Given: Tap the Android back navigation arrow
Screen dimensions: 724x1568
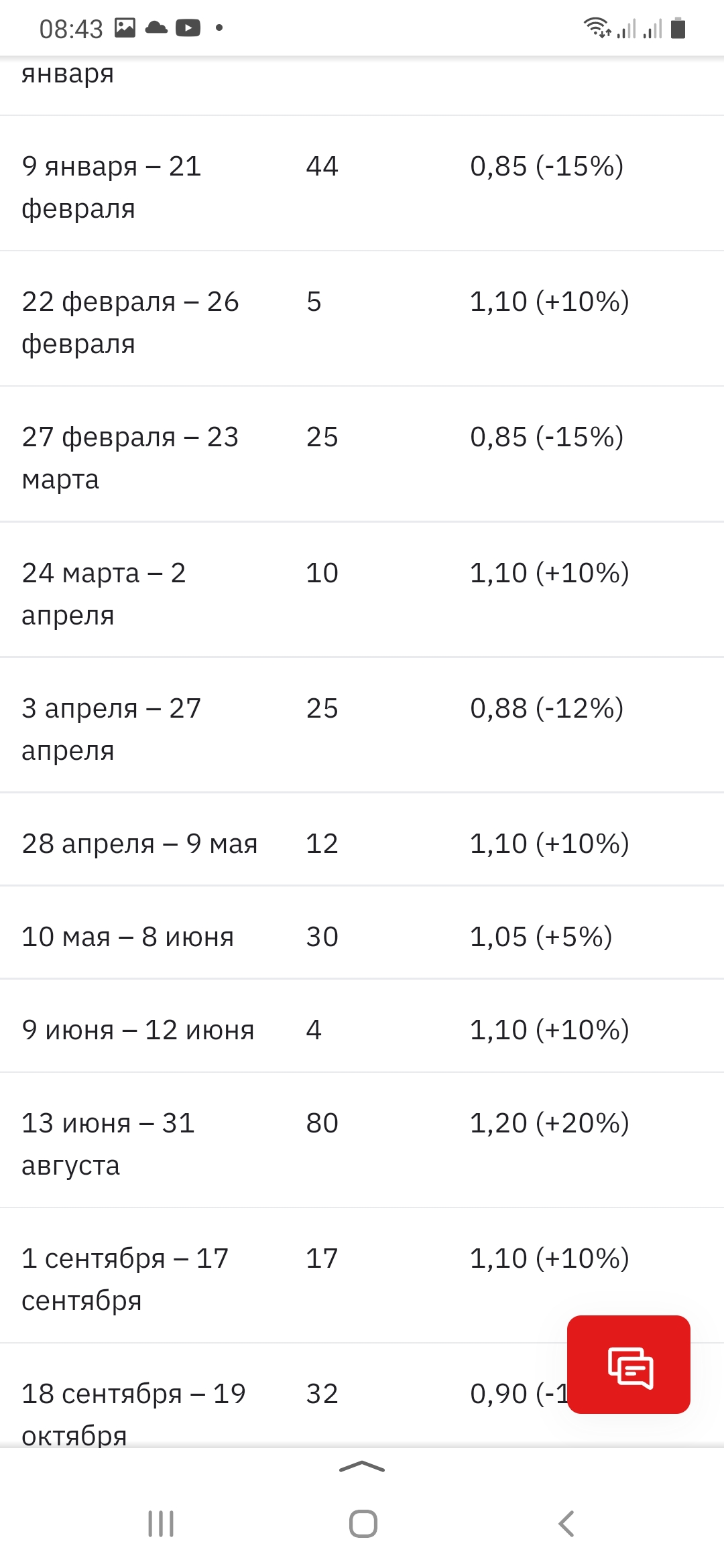Looking at the screenshot, I should 566,1524.
